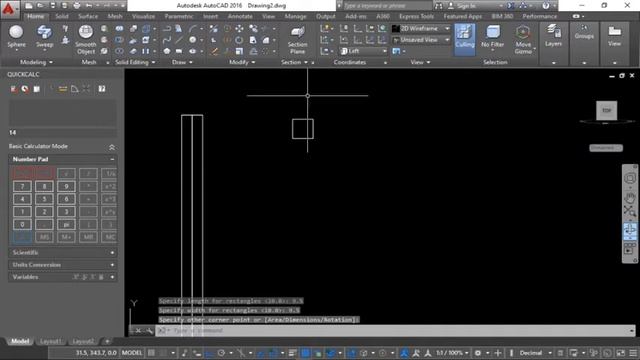Open the No Filter selection dropdown
Image resolution: width=640 pixels, height=360 pixels.
click(493, 38)
